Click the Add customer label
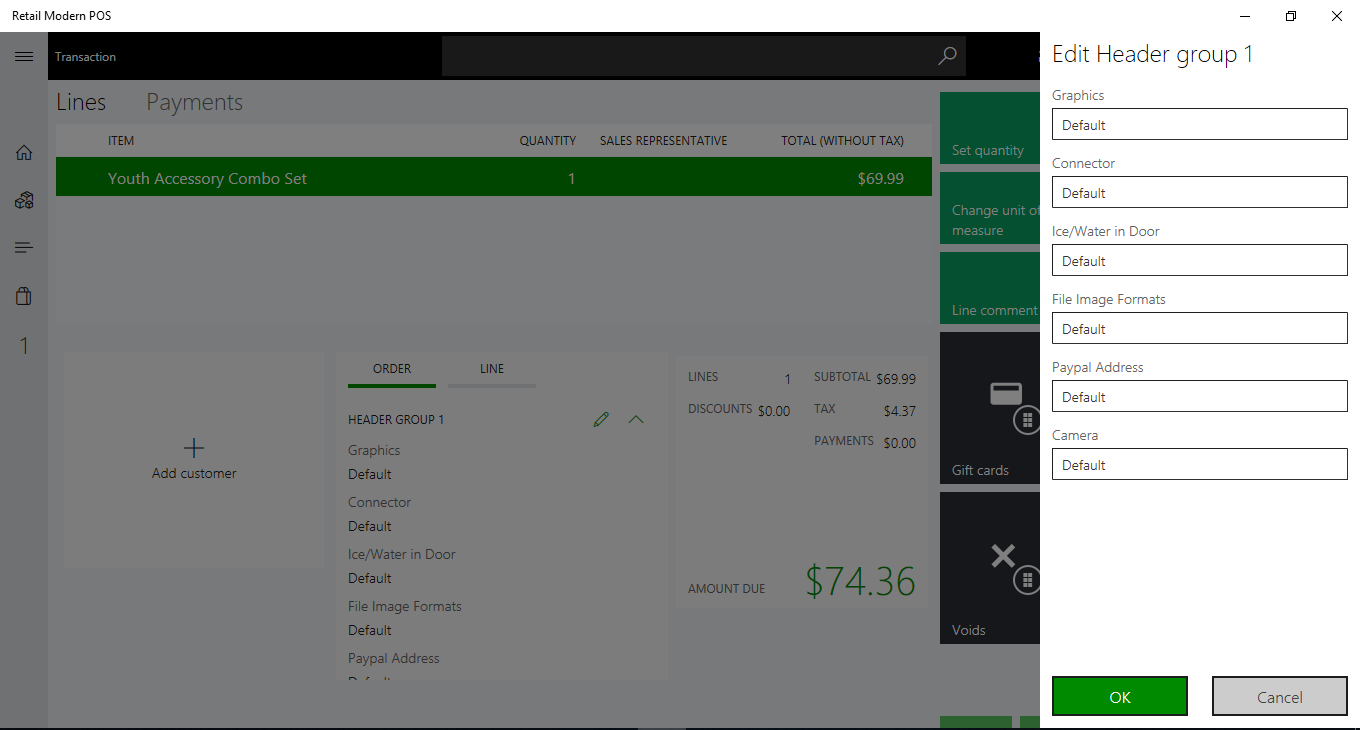1360x730 pixels. (x=194, y=473)
